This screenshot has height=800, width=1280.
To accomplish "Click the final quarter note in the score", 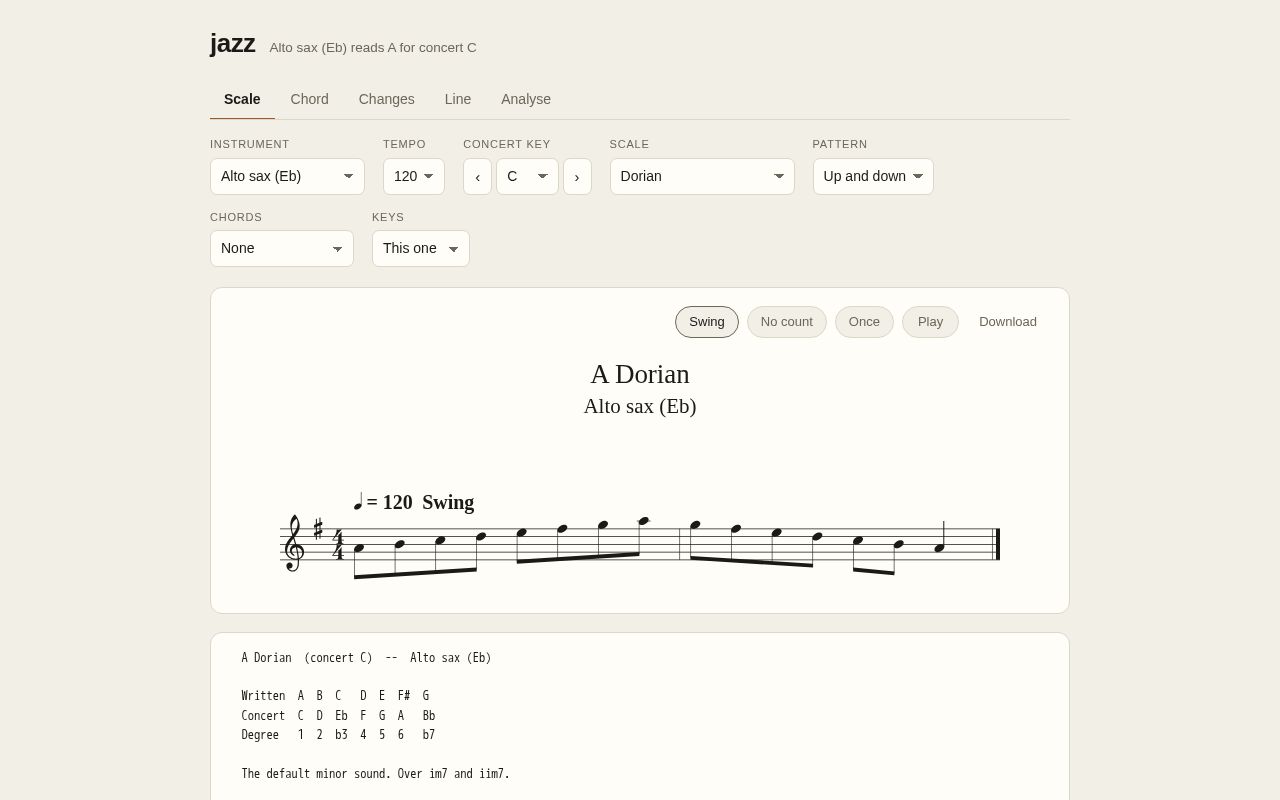I will 940,538.
